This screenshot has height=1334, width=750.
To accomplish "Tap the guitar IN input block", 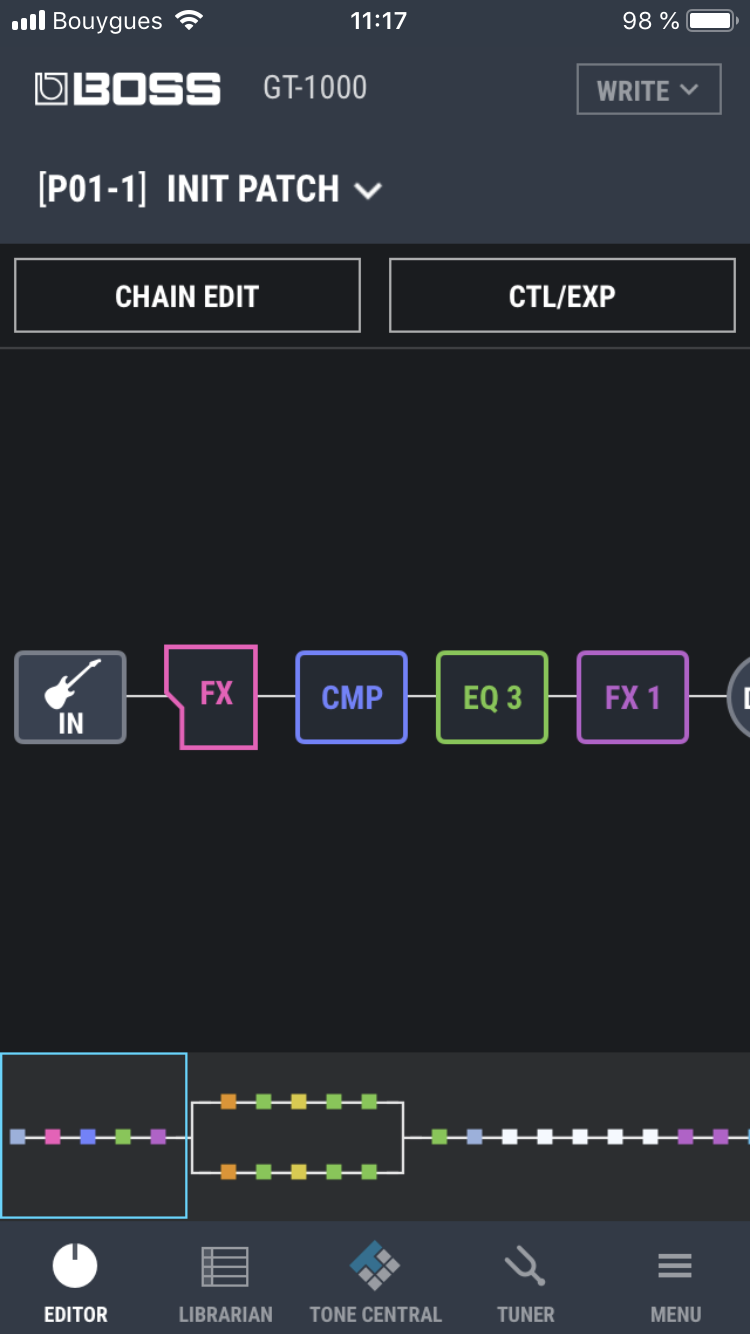I will [70, 697].
